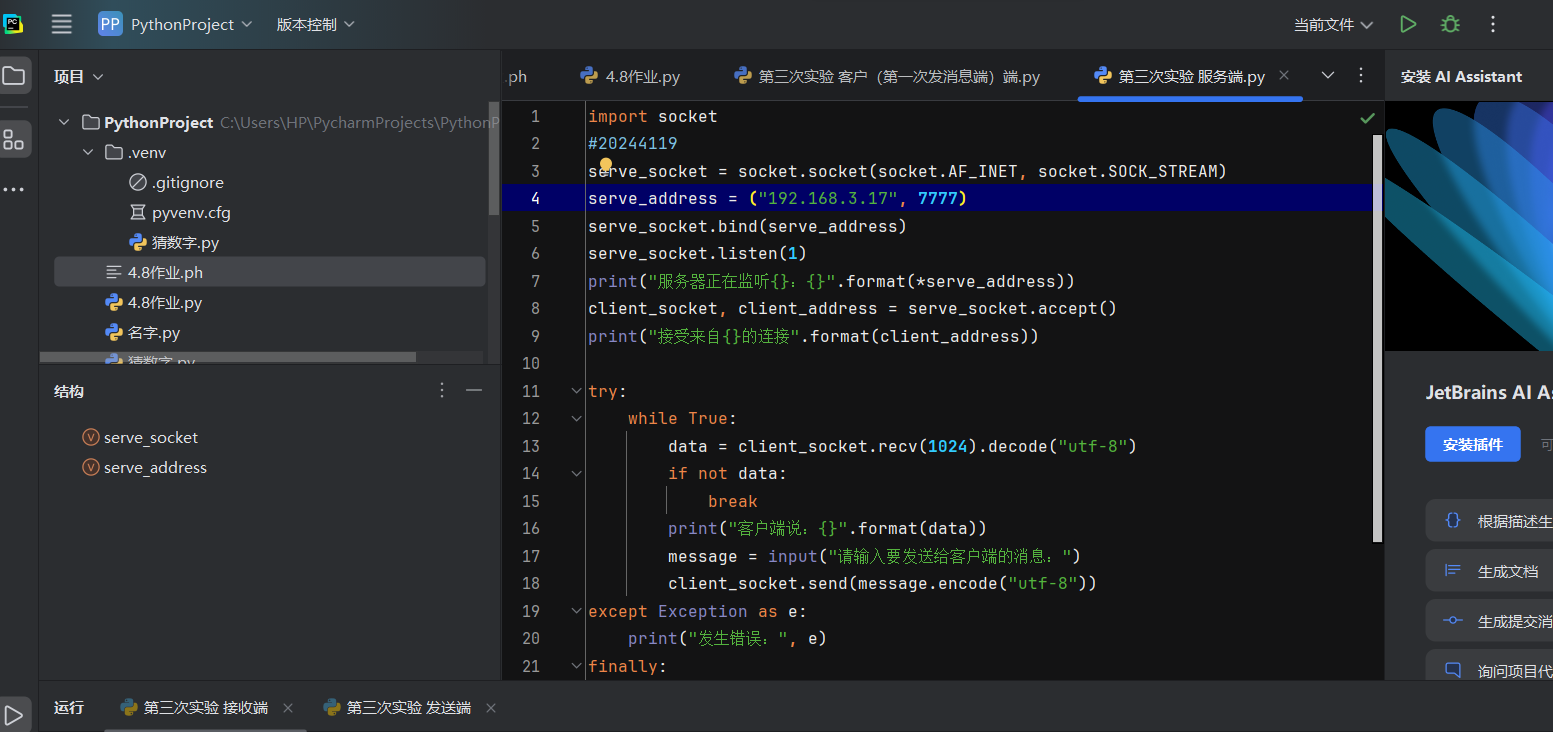
Task: Fold the try block at line 11
Action: (576, 391)
